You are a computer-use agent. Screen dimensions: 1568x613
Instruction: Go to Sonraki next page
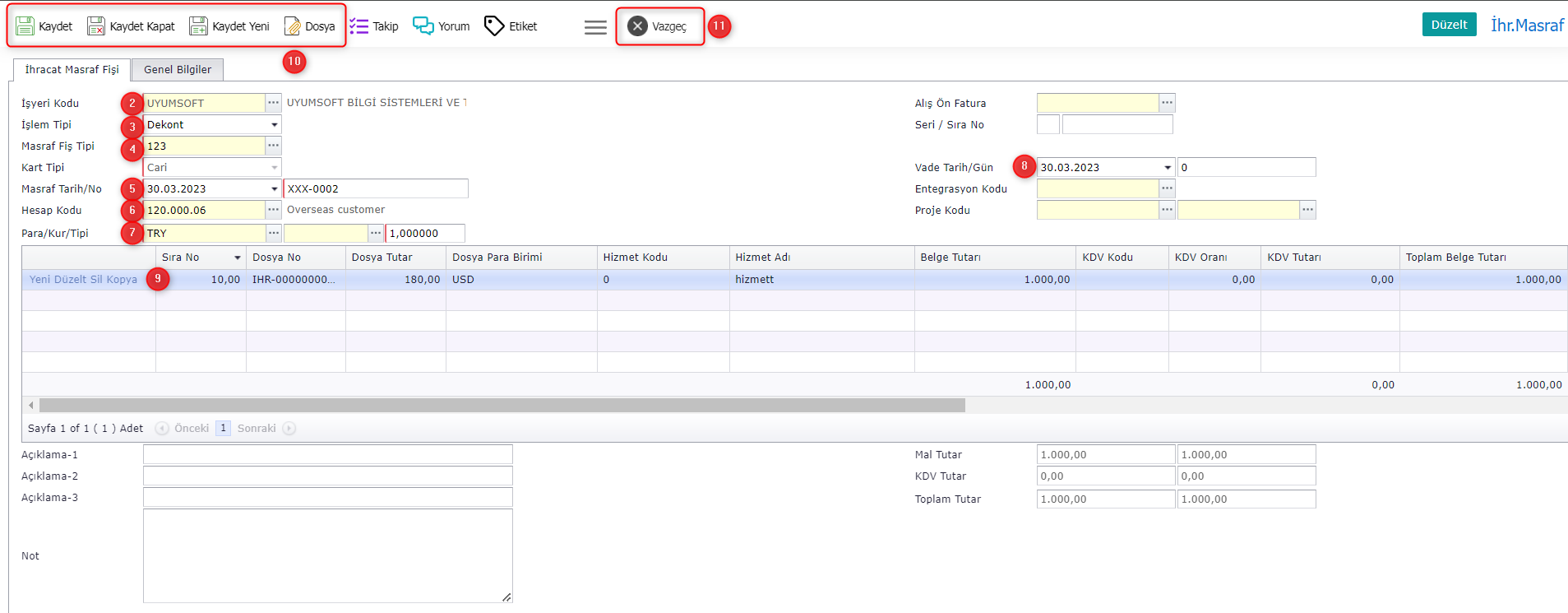pyautogui.click(x=266, y=429)
